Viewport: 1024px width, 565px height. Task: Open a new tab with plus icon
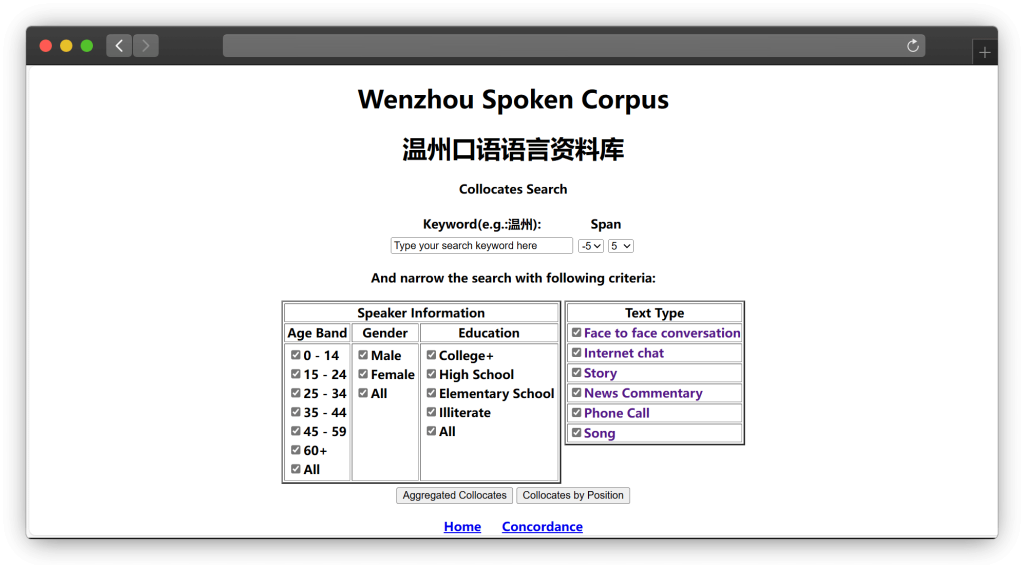984,53
